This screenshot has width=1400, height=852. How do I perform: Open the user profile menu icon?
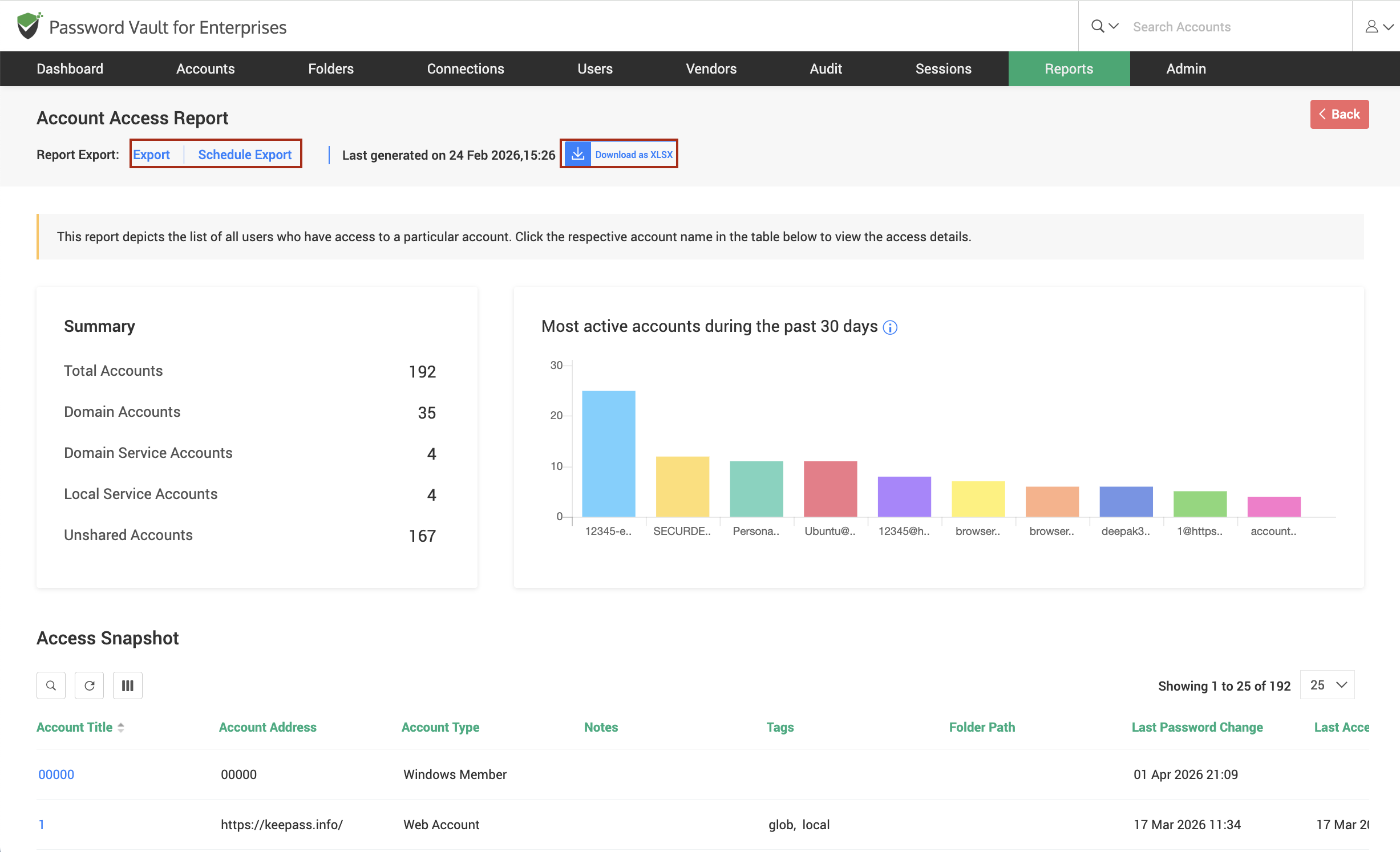click(x=1379, y=26)
